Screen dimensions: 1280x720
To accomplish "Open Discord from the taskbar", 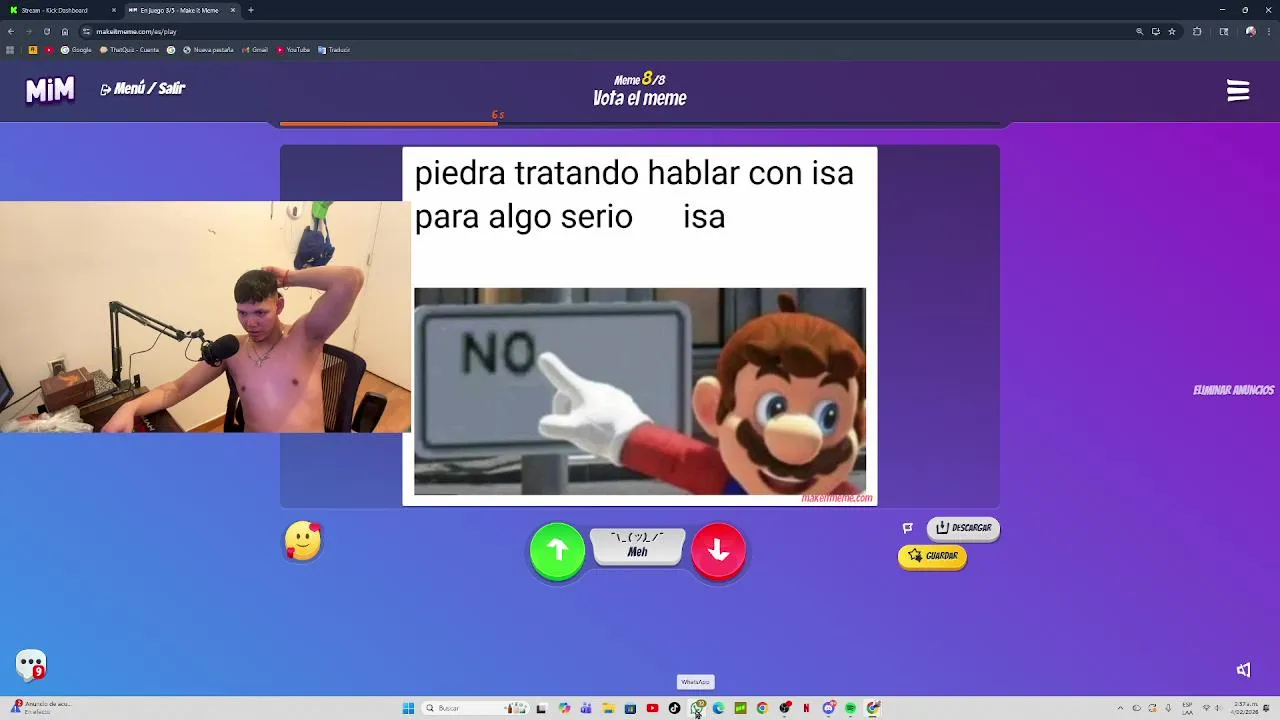I will [829, 708].
